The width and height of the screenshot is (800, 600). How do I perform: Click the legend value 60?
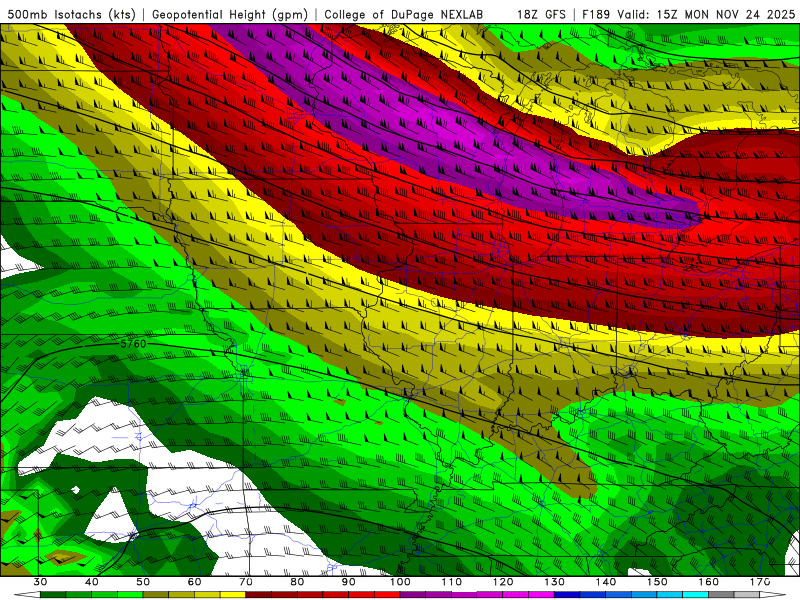pos(194,582)
